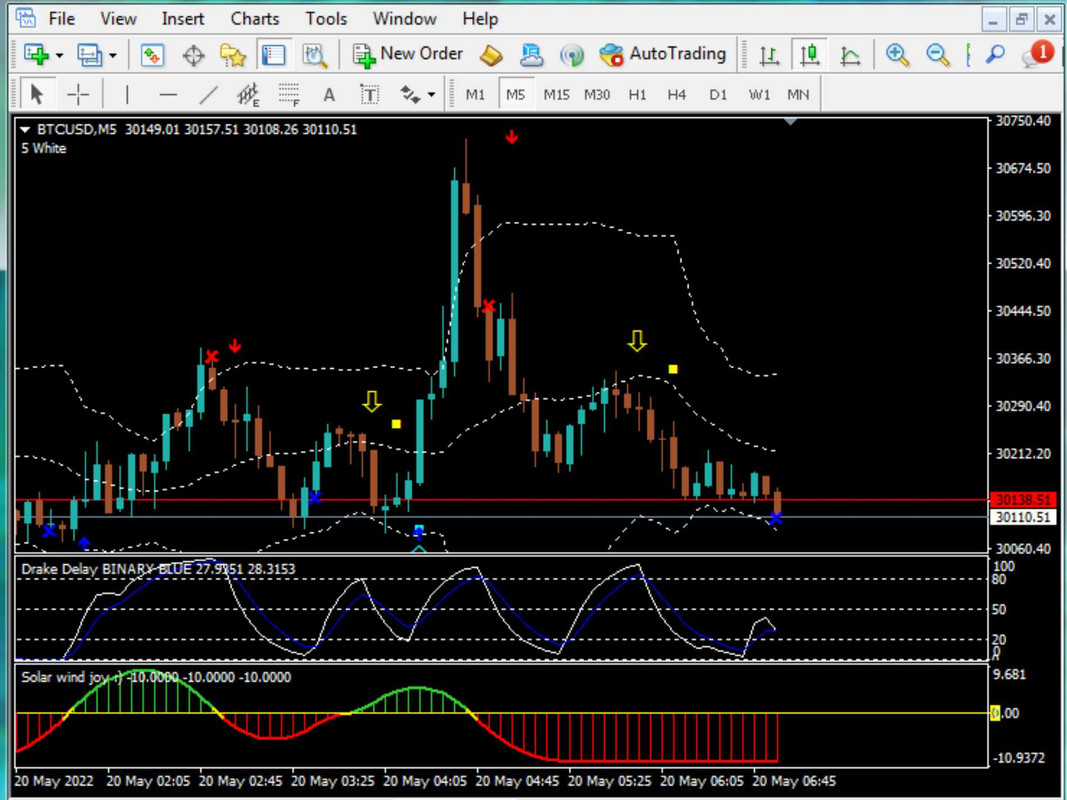Expand the Profiles dropdown arrow
Viewport: 1067px width, 800px height.
coord(113,55)
